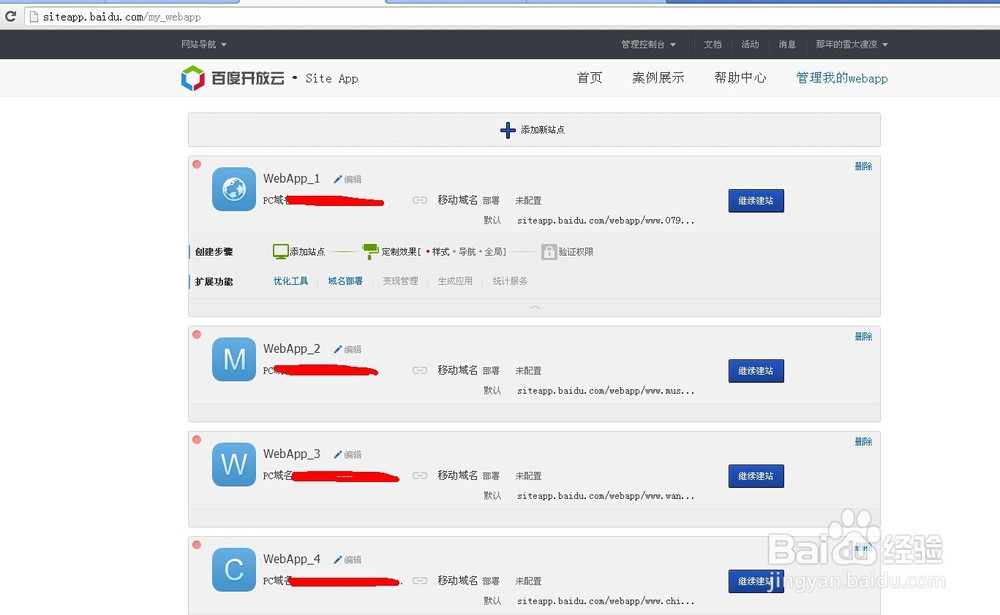Open the WebApp_1 globe app icon
1000x615 pixels.
[x=234, y=189]
